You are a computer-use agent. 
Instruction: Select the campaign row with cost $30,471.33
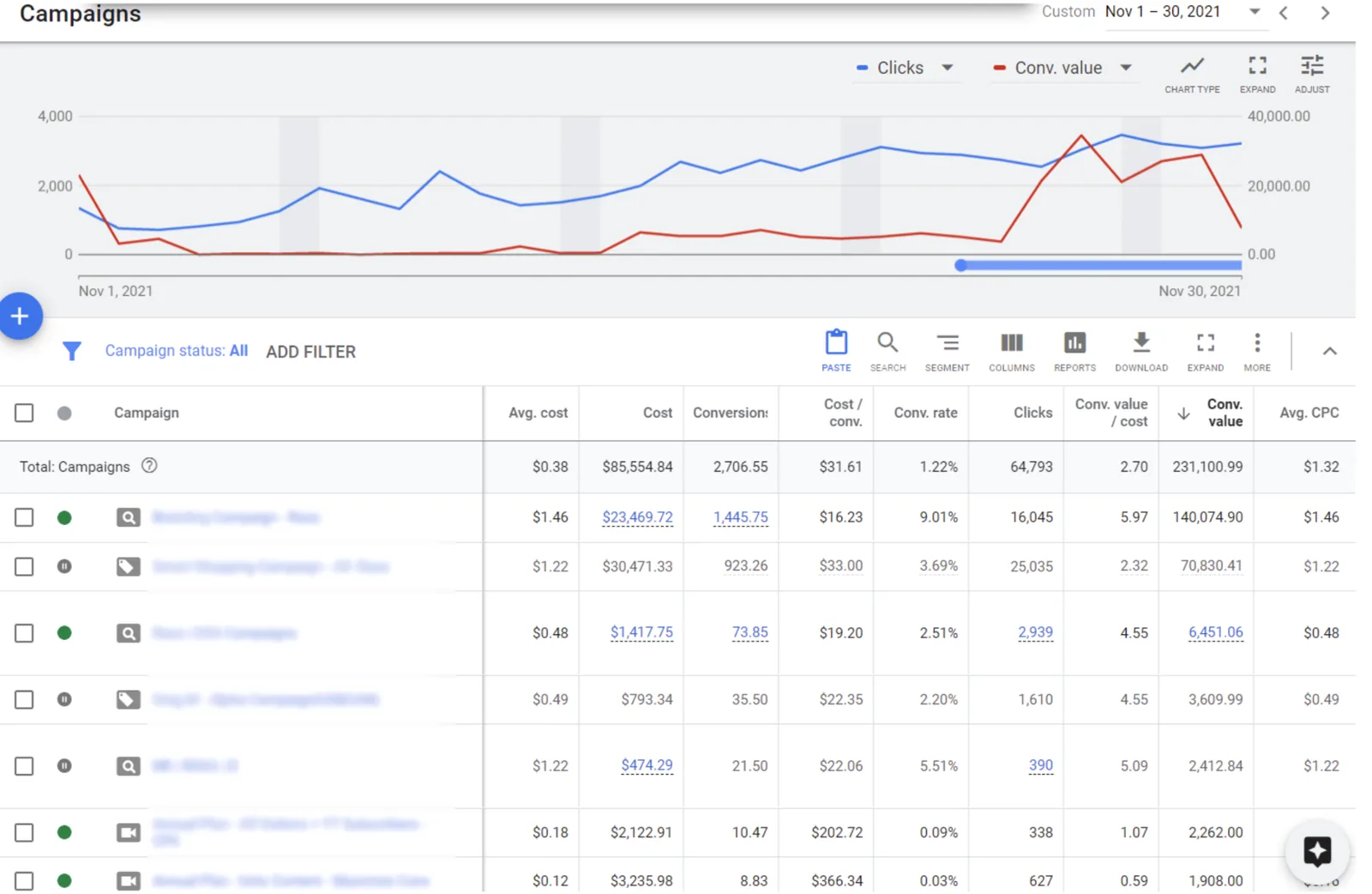[x=24, y=566]
